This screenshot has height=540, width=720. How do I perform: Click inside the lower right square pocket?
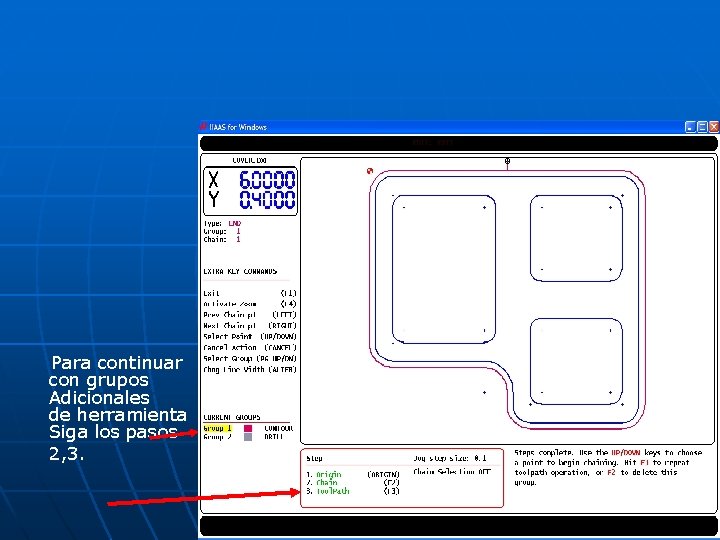576,361
